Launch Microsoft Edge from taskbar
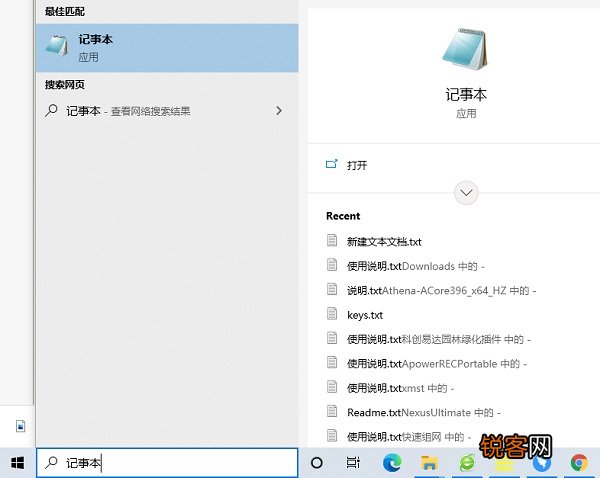This screenshot has height=478, width=600. pos(392,462)
